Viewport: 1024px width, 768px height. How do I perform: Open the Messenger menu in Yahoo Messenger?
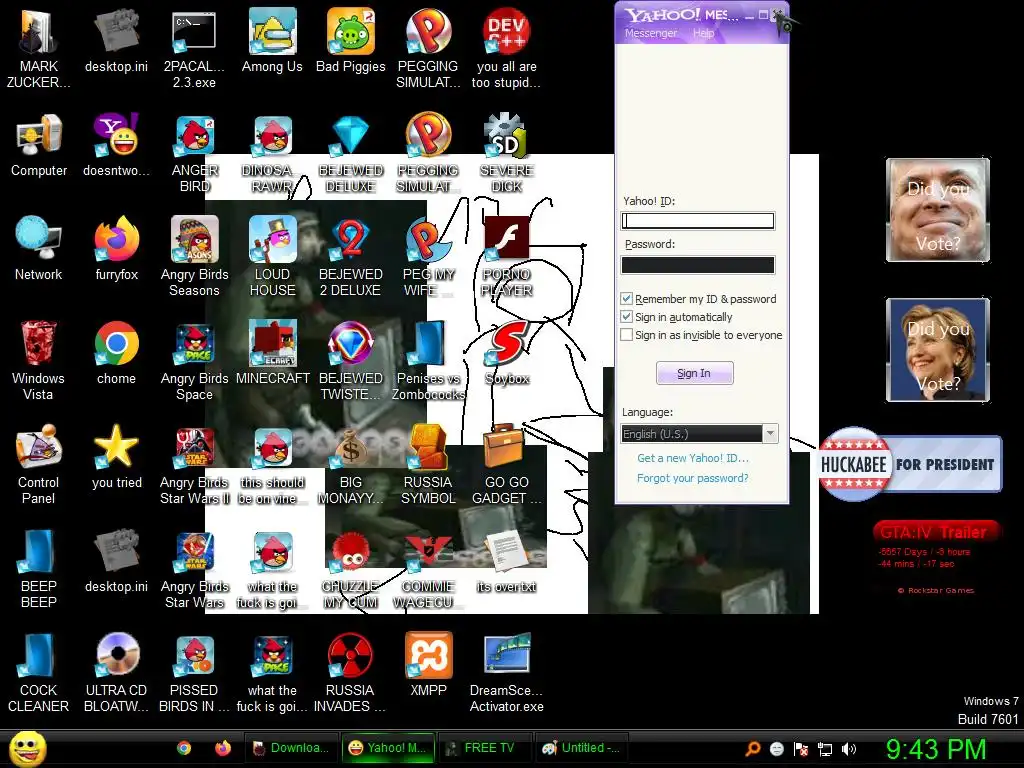click(x=650, y=33)
